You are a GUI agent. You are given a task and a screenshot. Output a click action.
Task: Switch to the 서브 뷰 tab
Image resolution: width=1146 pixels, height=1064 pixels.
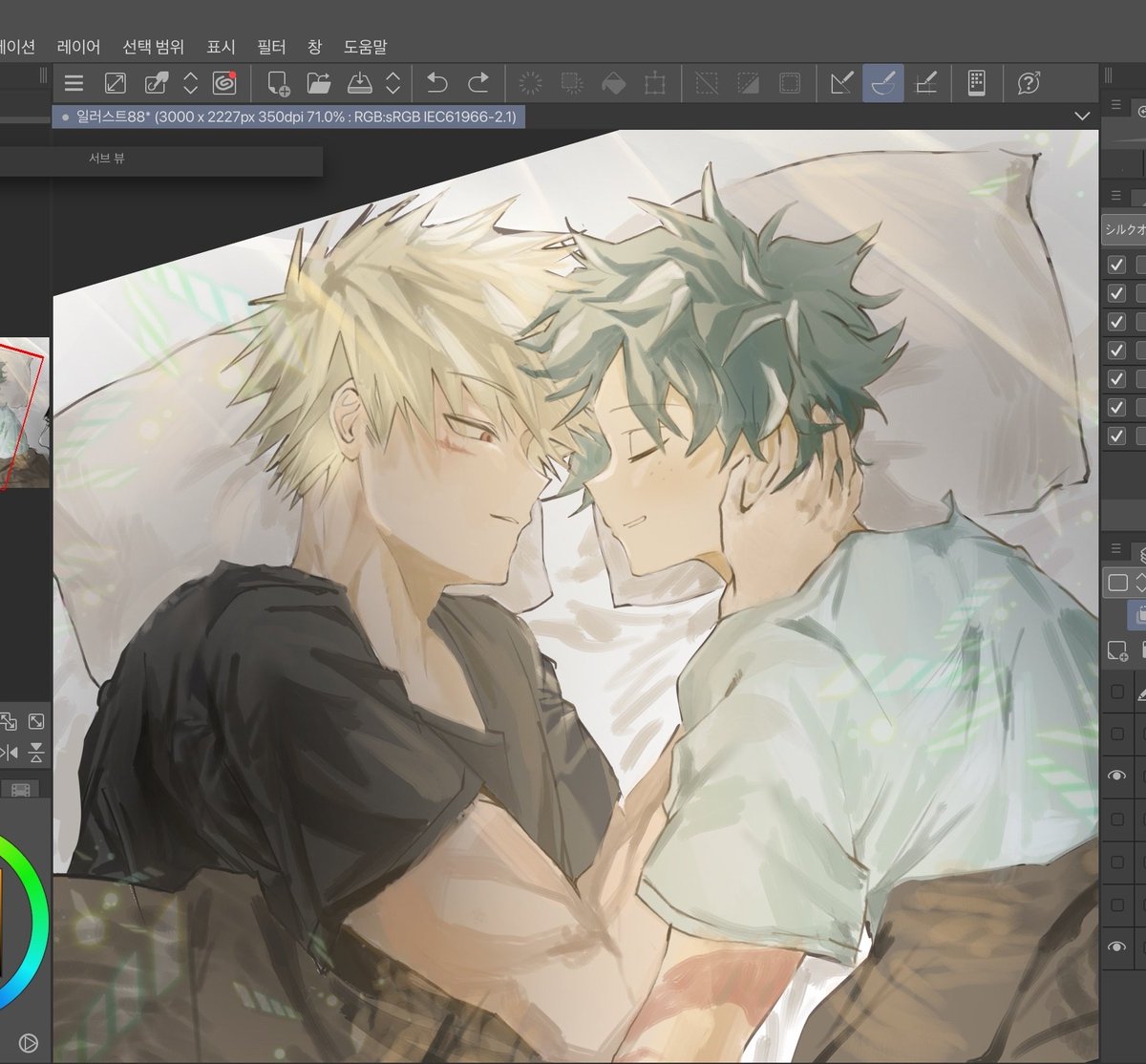click(106, 159)
